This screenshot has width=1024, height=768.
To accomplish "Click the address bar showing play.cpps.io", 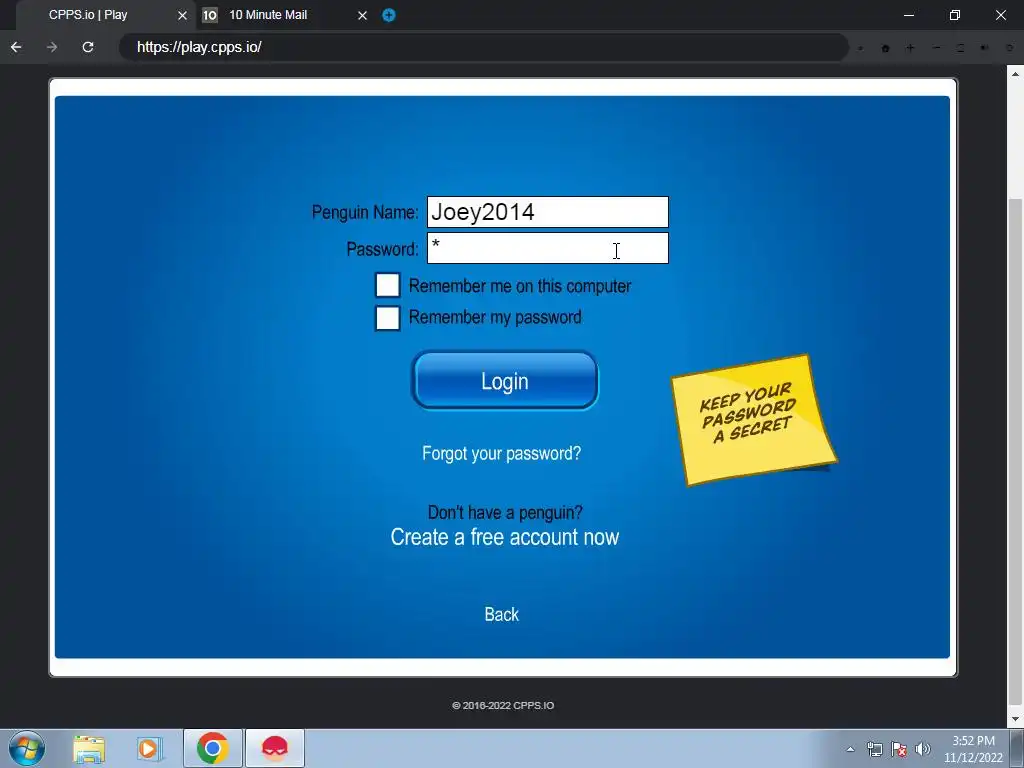I will coord(483,47).
